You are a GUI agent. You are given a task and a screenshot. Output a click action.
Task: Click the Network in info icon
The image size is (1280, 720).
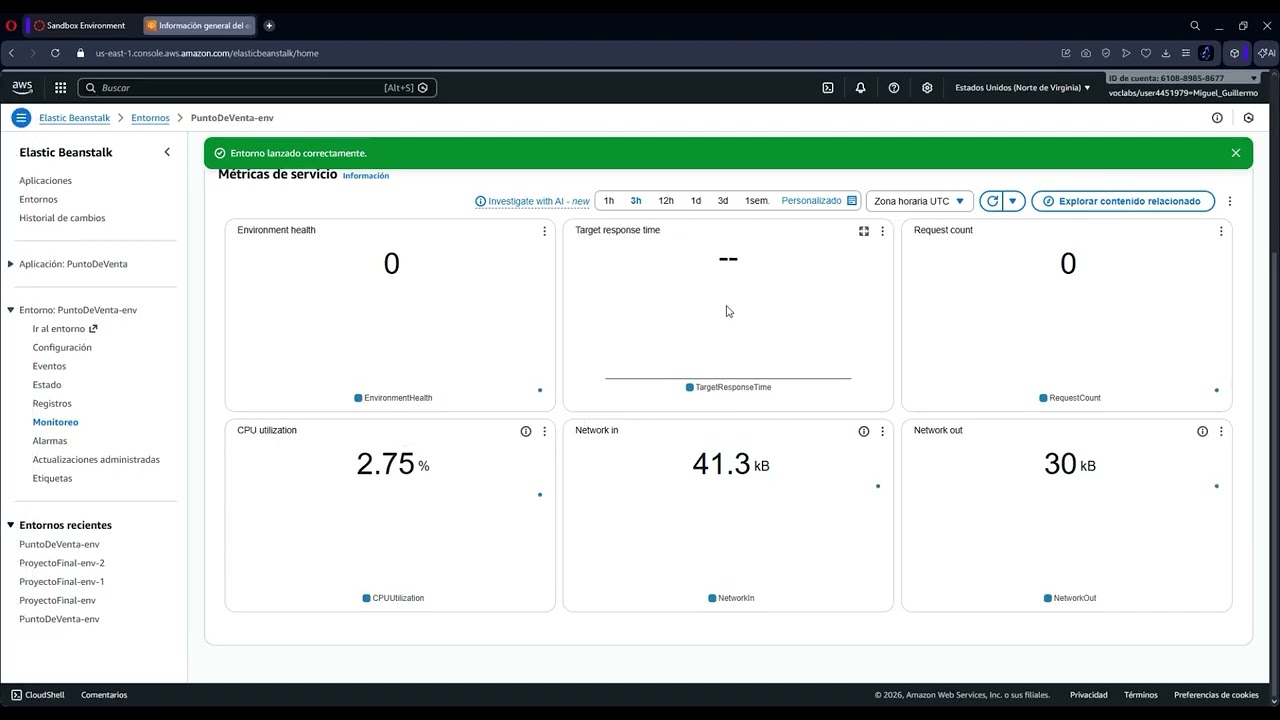coord(864,431)
